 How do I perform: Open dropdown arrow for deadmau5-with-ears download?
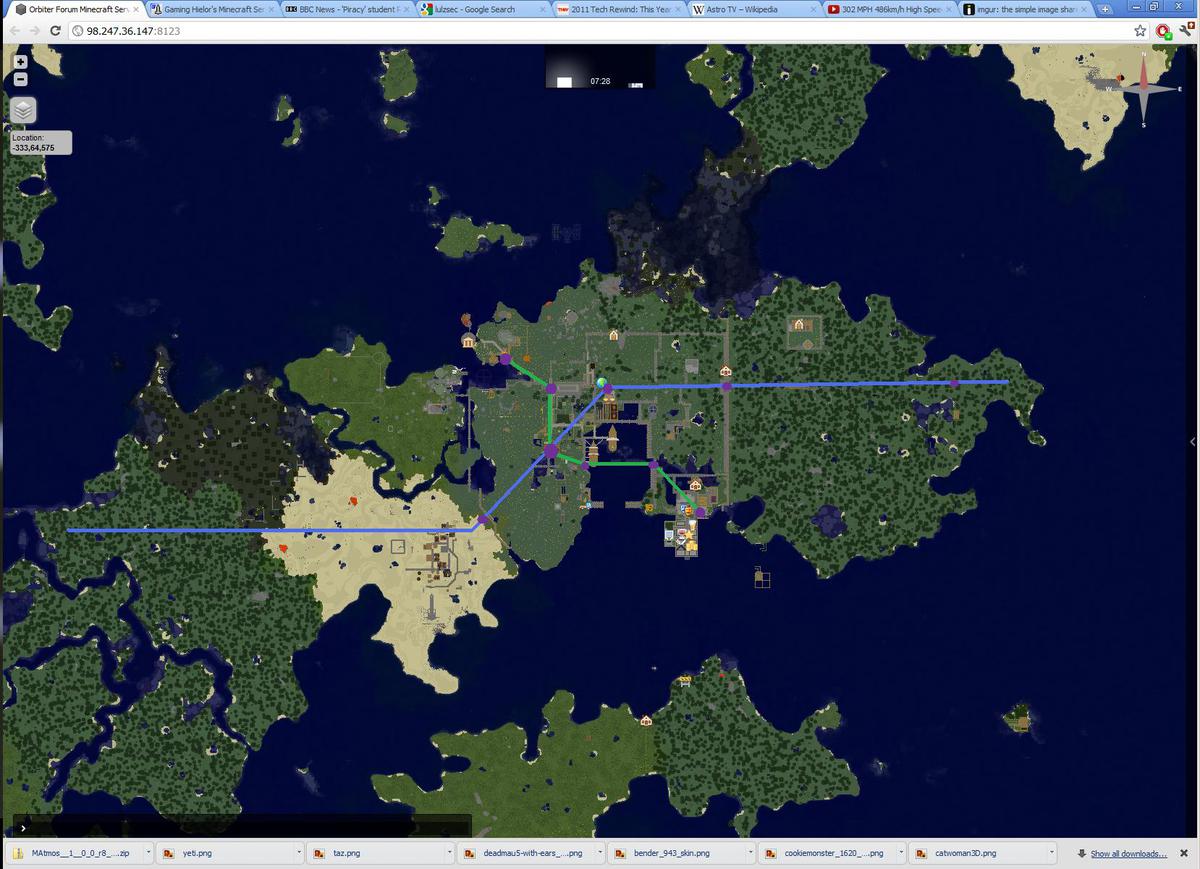[598, 853]
